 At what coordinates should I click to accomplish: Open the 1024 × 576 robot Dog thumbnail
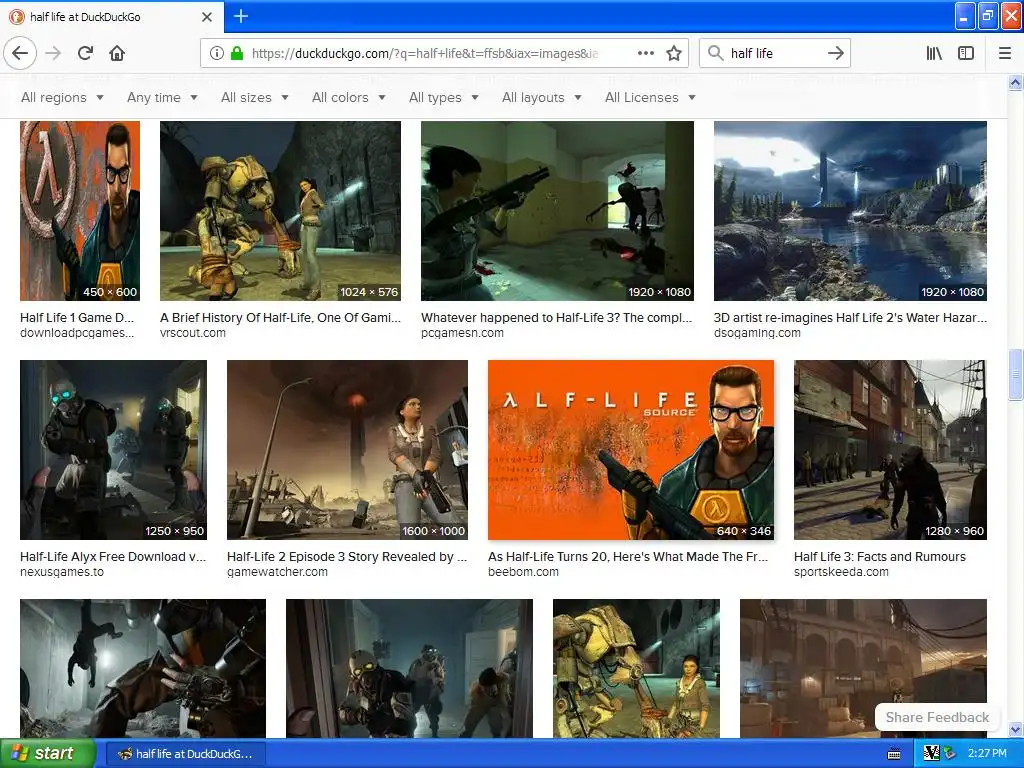280,211
